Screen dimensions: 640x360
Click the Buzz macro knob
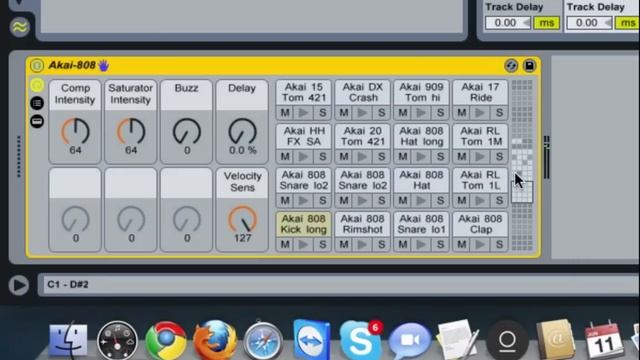pos(187,131)
